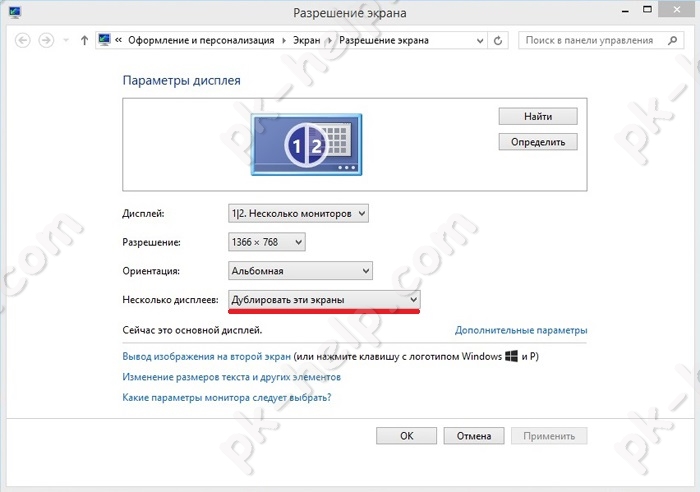Click the control panel icon in address bar
700x492 pixels.
(104, 40)
